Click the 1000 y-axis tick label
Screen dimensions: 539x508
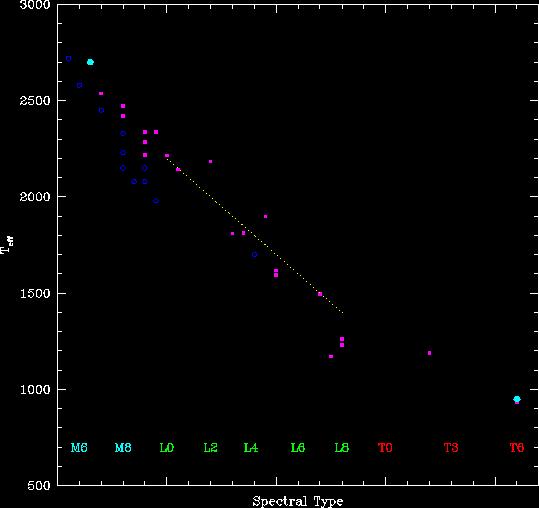click(x=35, y=389)
